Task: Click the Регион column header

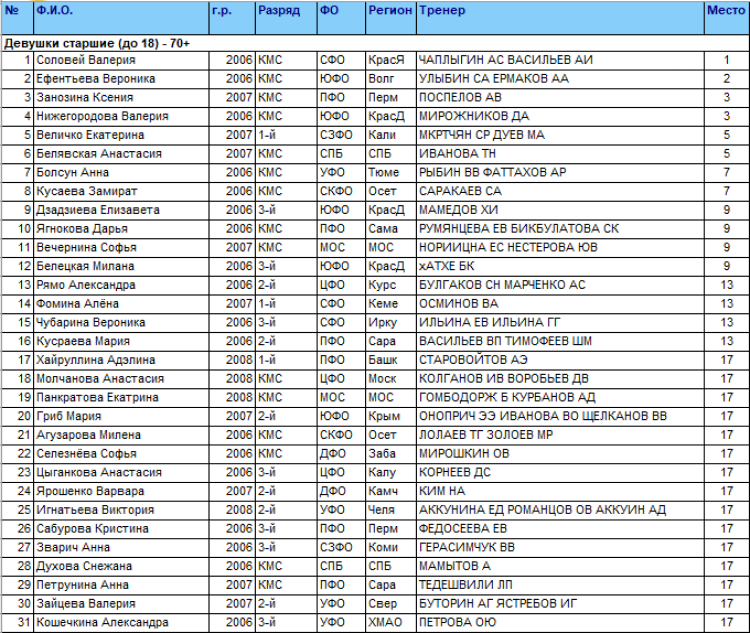Action: pyautogui.click(x=389, y=10)
